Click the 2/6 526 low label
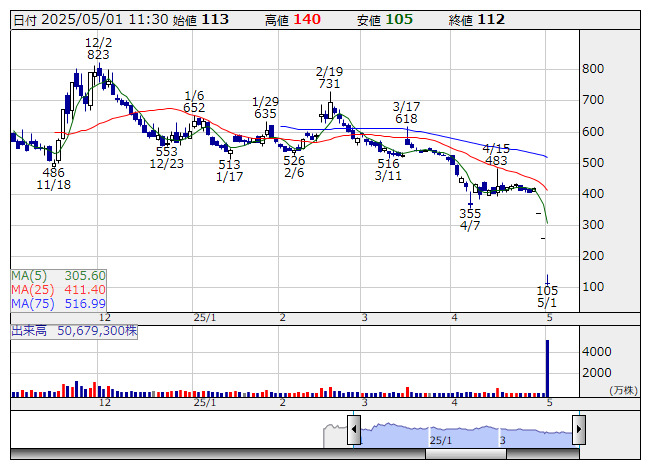Screen dimensions: 653x470 coord(294,167)
